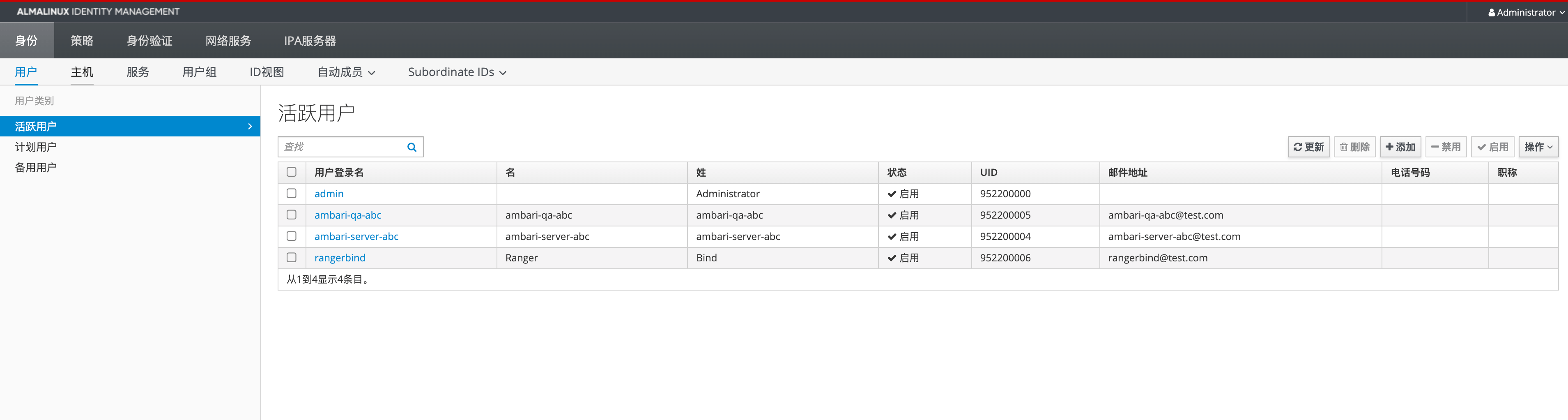Check the box for admin user
Image resolution: width=1568 pixels, height=420 pixels.
pos(292,194)
